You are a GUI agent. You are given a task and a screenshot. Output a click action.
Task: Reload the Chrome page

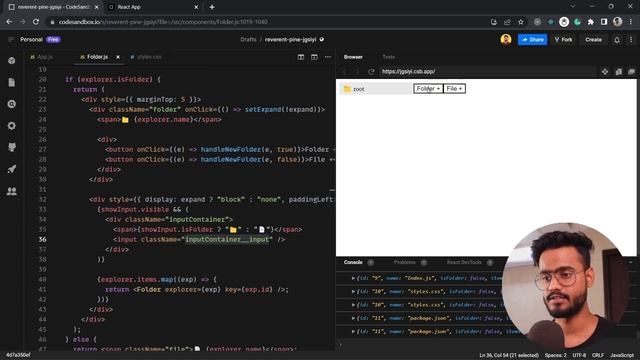(36, 22)
